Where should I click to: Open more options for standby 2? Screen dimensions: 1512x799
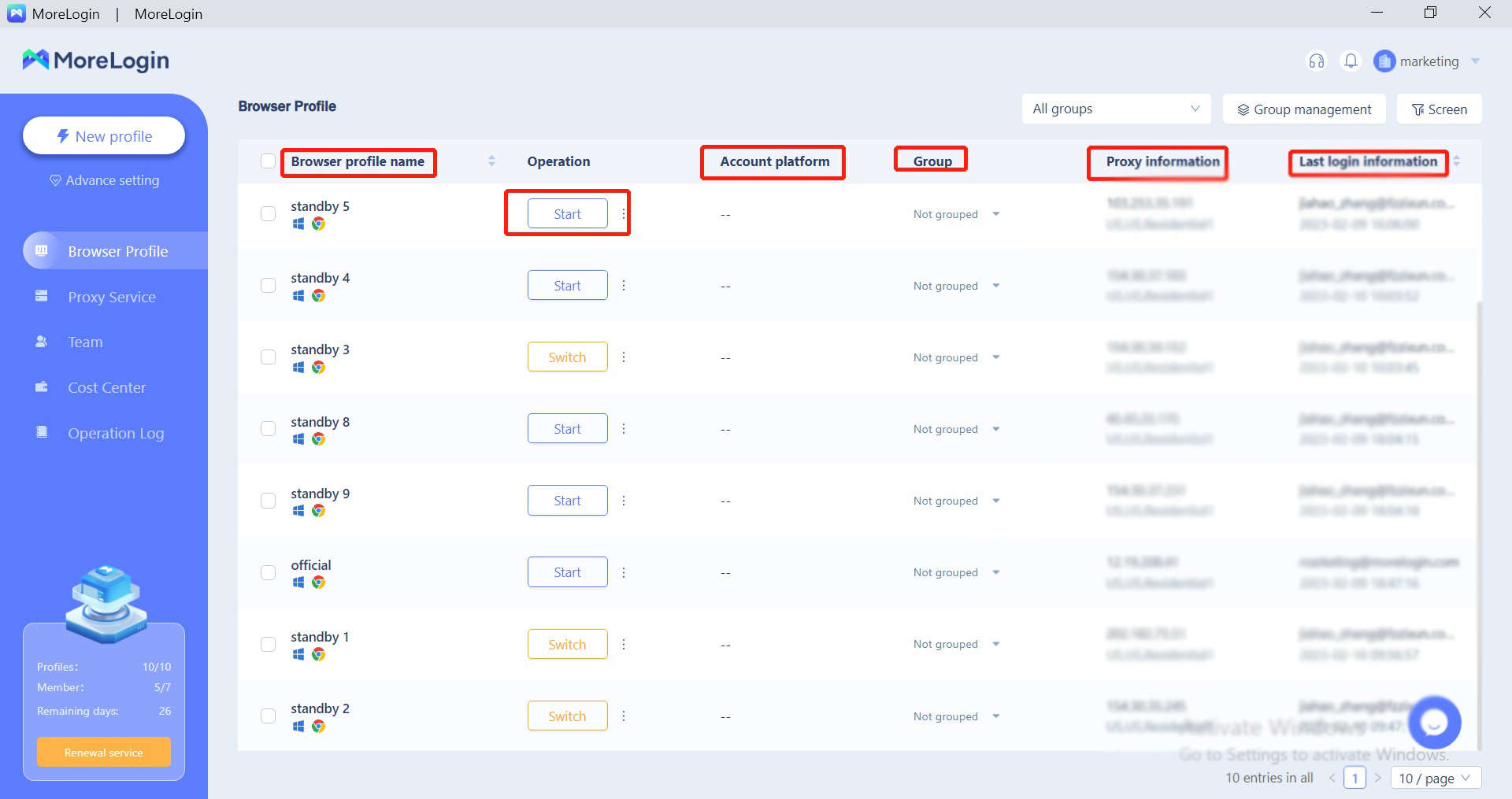(624, 716)
